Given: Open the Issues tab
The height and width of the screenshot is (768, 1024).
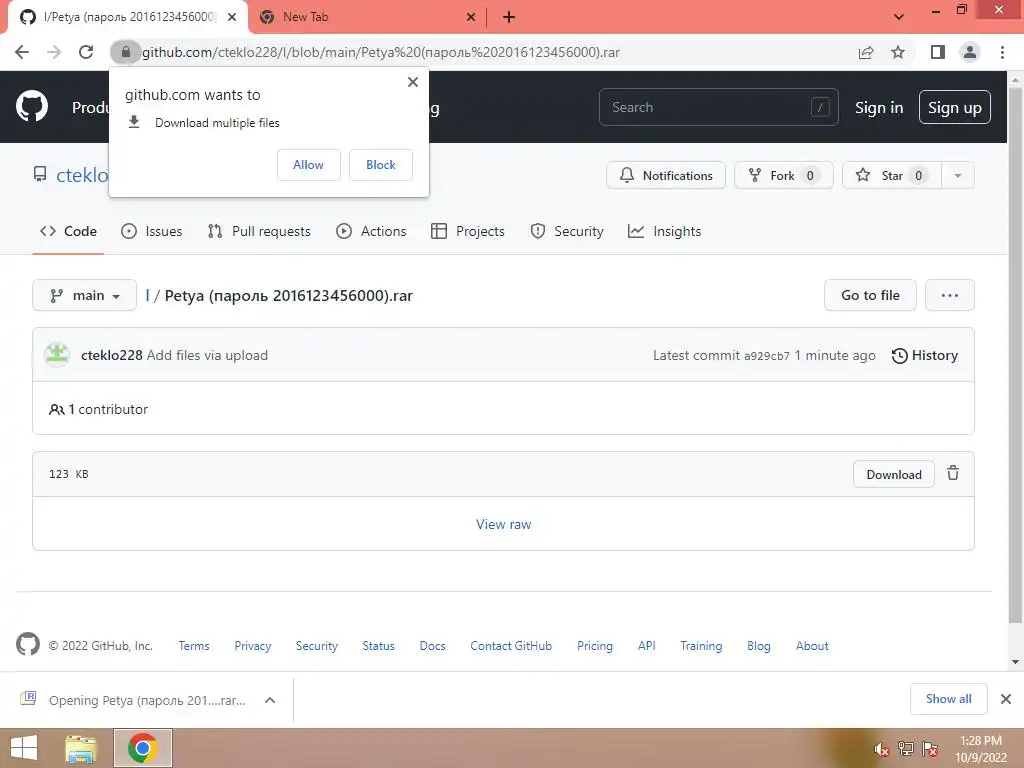Looking at the screenshot, I should coord(152,231).
